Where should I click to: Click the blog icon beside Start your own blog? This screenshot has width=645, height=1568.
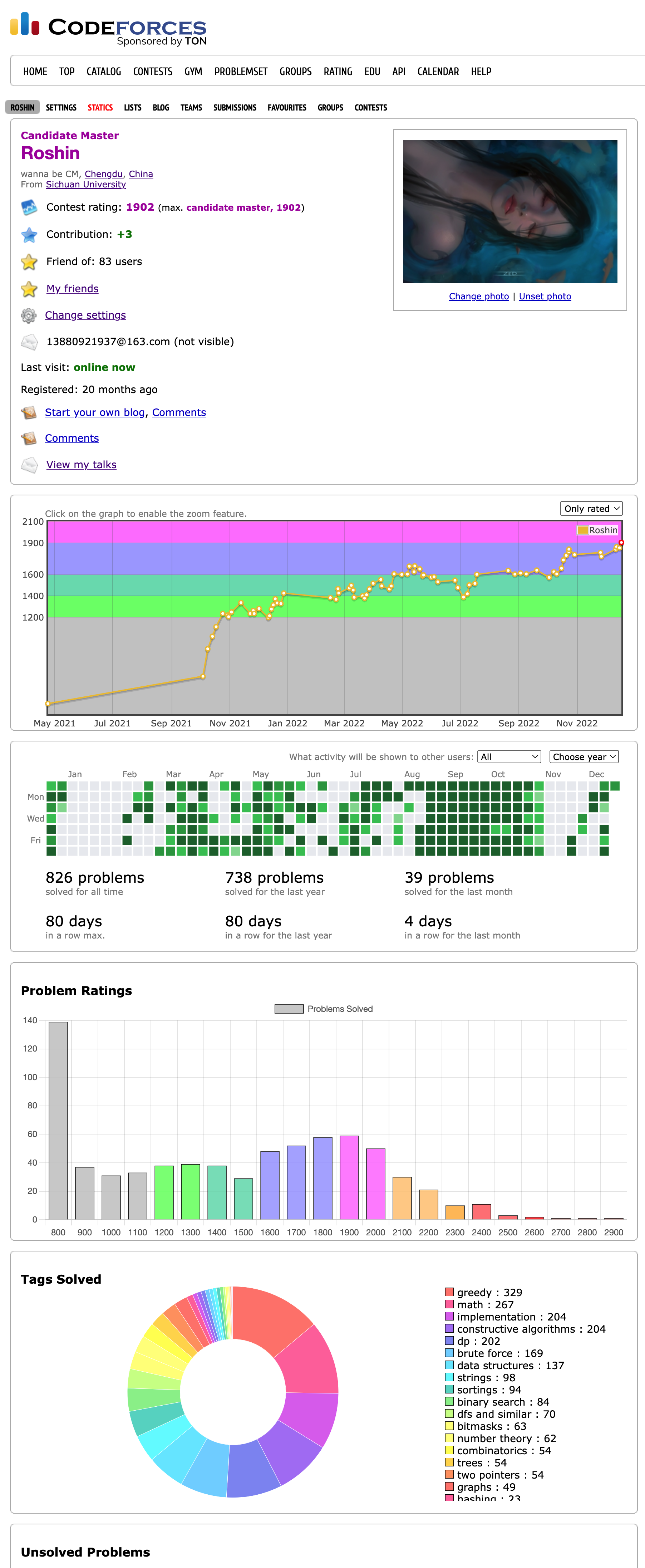tap(29, 413)
